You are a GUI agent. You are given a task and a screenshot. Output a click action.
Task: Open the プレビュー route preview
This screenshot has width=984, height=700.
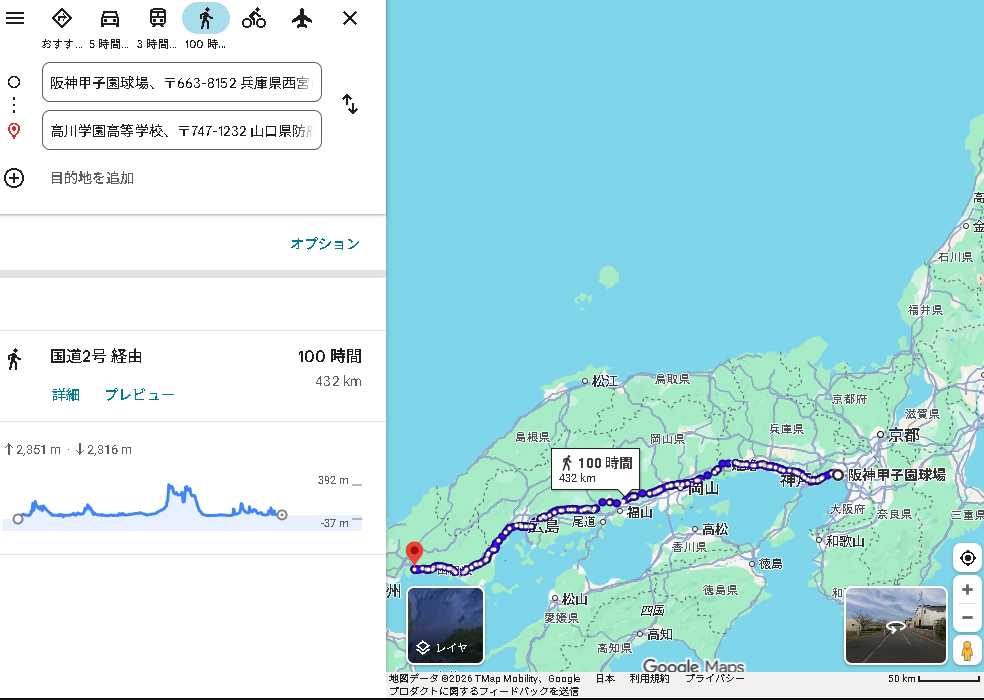pyautogui.click(x=140, y=395)
